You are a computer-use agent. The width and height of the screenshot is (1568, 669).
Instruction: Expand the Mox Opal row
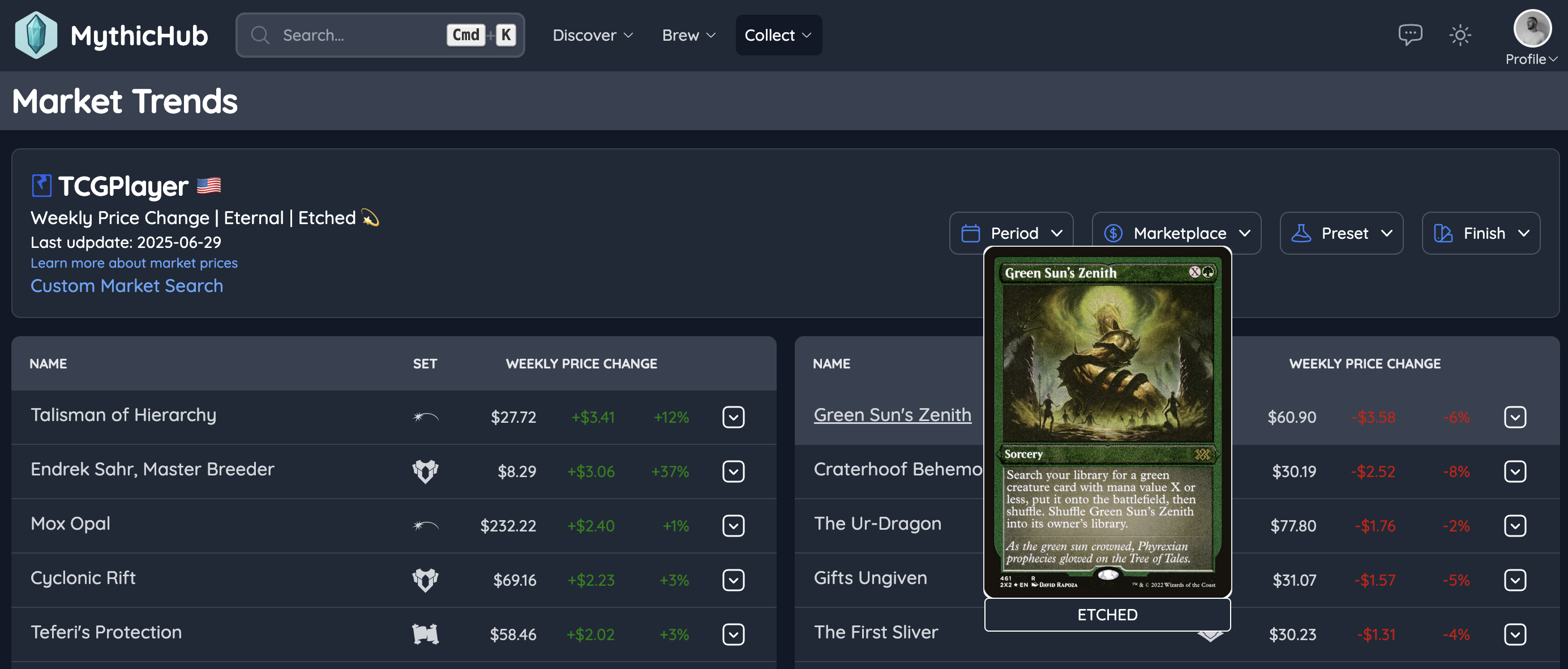tap(733, 525)
